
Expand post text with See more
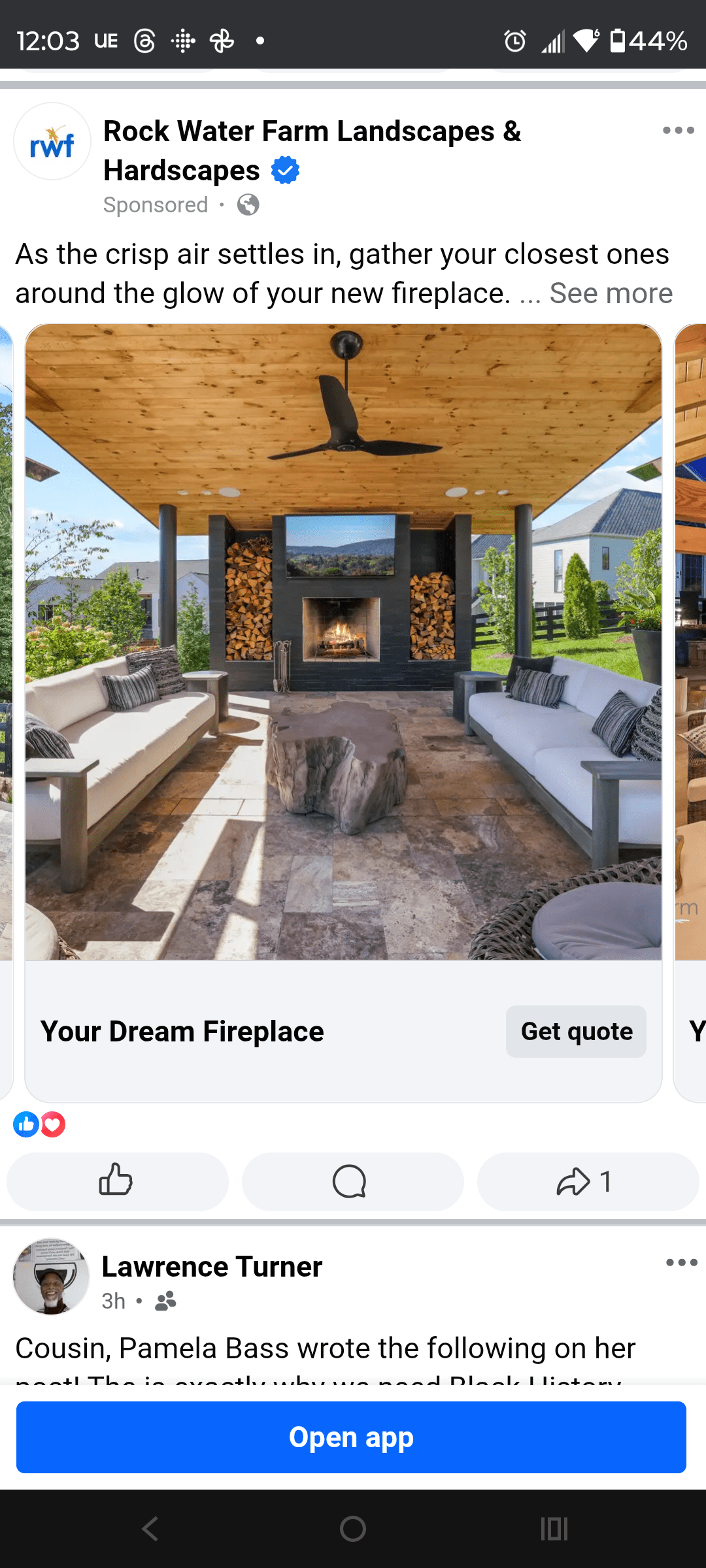pyautogui.click(x=611, y=293)
